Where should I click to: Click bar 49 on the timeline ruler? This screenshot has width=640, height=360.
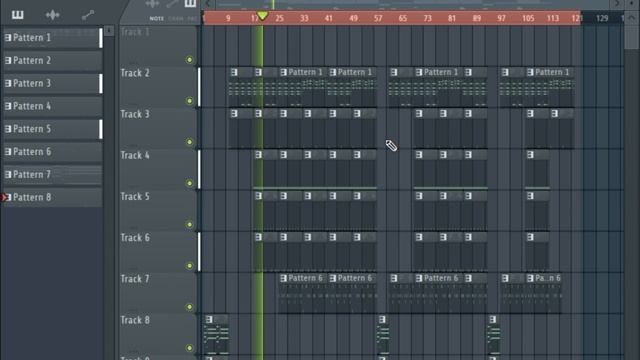click(x=353, y=18)
